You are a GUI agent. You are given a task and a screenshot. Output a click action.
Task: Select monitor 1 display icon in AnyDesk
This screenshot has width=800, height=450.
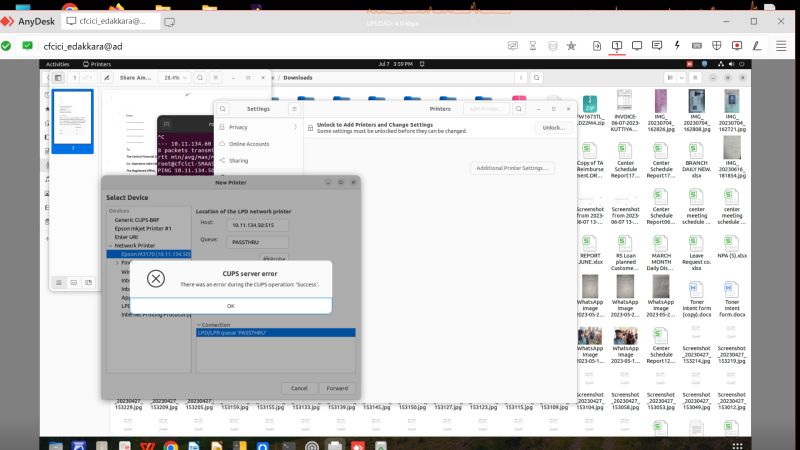point(617,46)
